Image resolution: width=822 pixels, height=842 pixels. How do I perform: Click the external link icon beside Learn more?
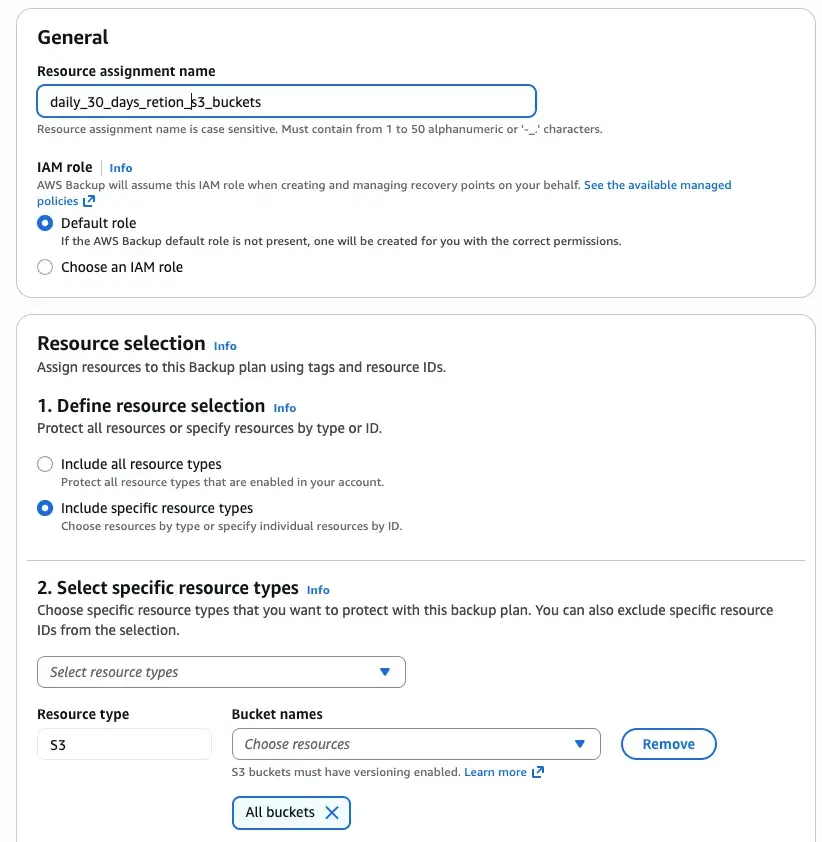tap(538, 772)
